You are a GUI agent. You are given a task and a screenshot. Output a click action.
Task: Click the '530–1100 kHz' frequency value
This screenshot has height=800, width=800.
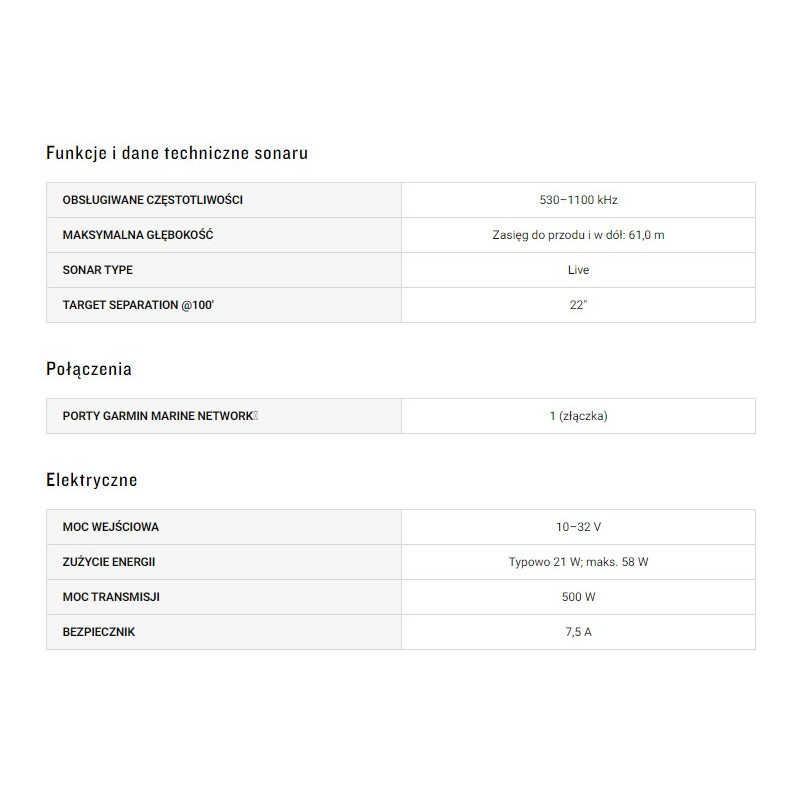[x=578, y=200]
